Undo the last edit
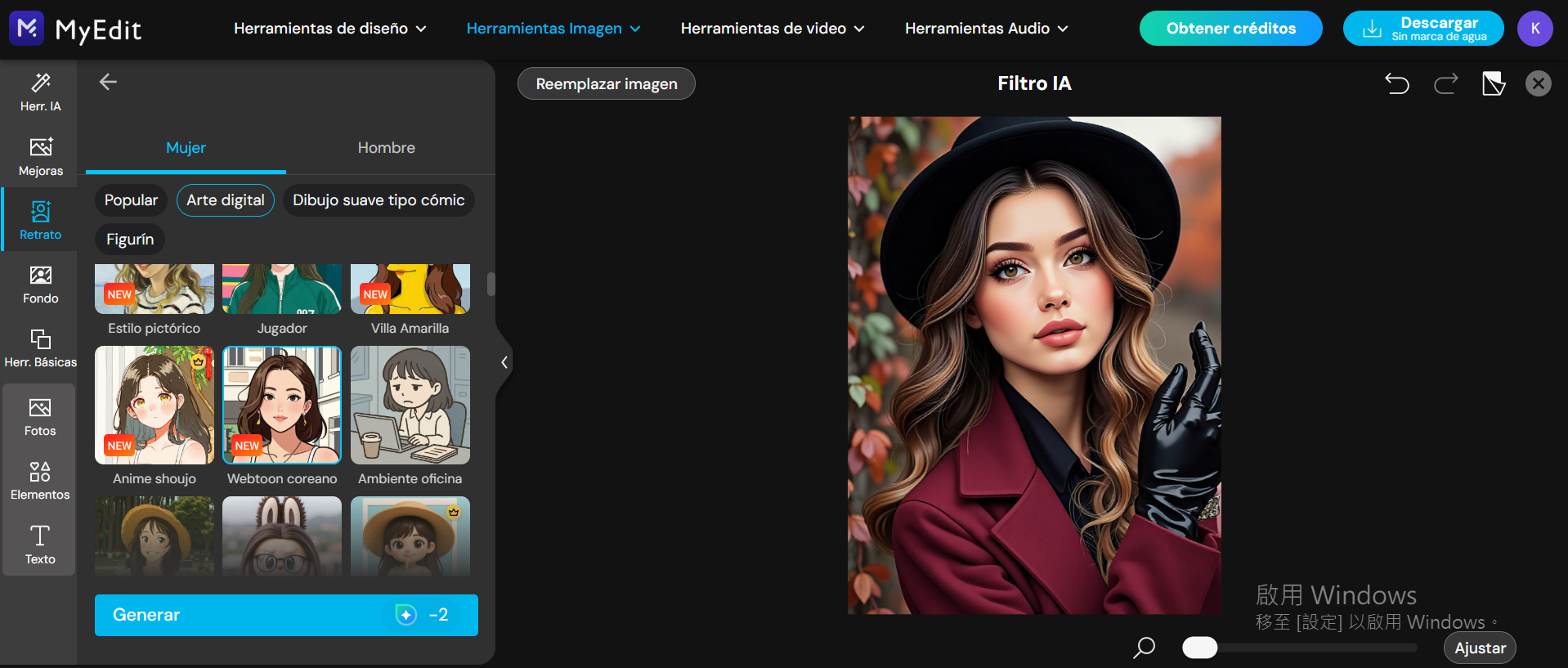Image resolution: width=1568 pixels, height=668 pixels. tap(1397, 83)
